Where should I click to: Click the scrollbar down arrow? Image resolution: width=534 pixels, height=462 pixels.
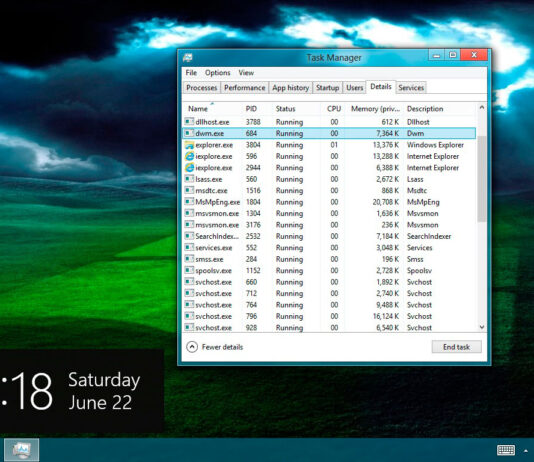point(482,327)
